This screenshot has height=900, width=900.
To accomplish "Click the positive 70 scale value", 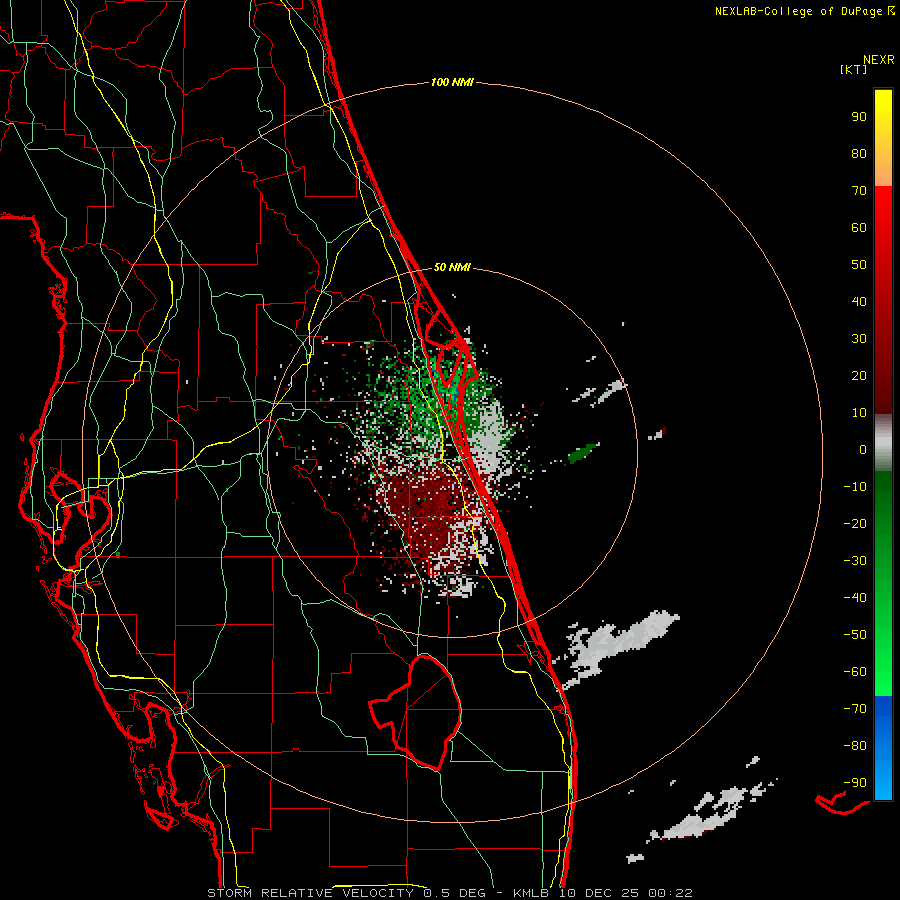I will coord(859,191).
